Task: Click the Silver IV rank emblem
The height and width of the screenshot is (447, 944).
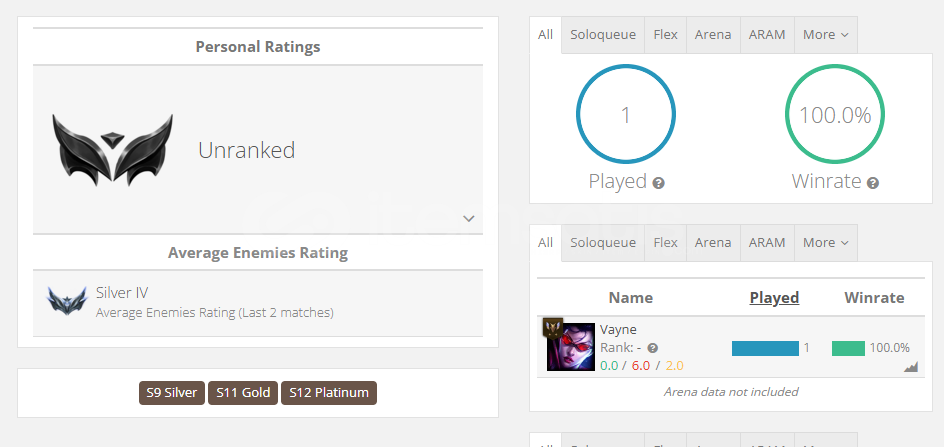Action: (67, 300)
